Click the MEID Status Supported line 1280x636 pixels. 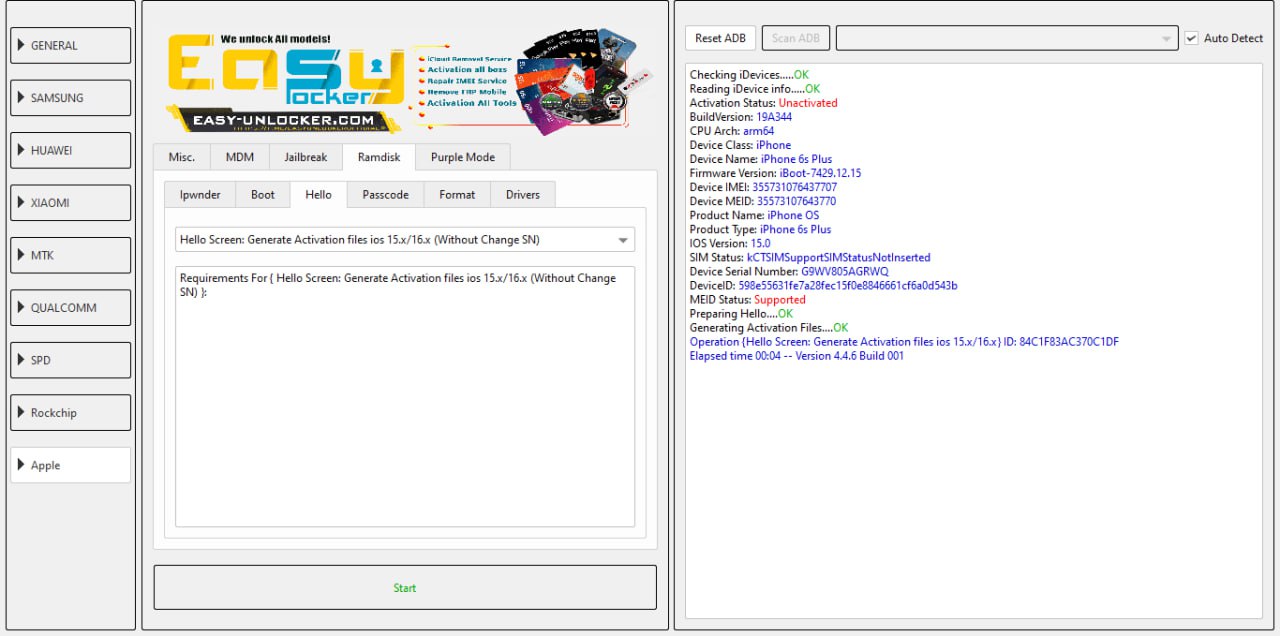click(x=748, y=299)
